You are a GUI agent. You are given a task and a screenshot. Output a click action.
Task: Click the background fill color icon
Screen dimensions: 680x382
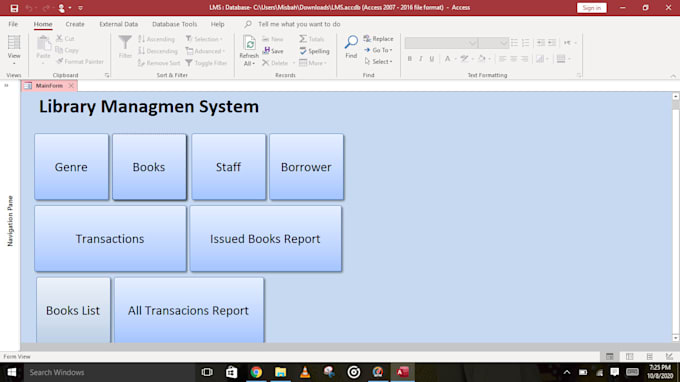tap(481, 59)
